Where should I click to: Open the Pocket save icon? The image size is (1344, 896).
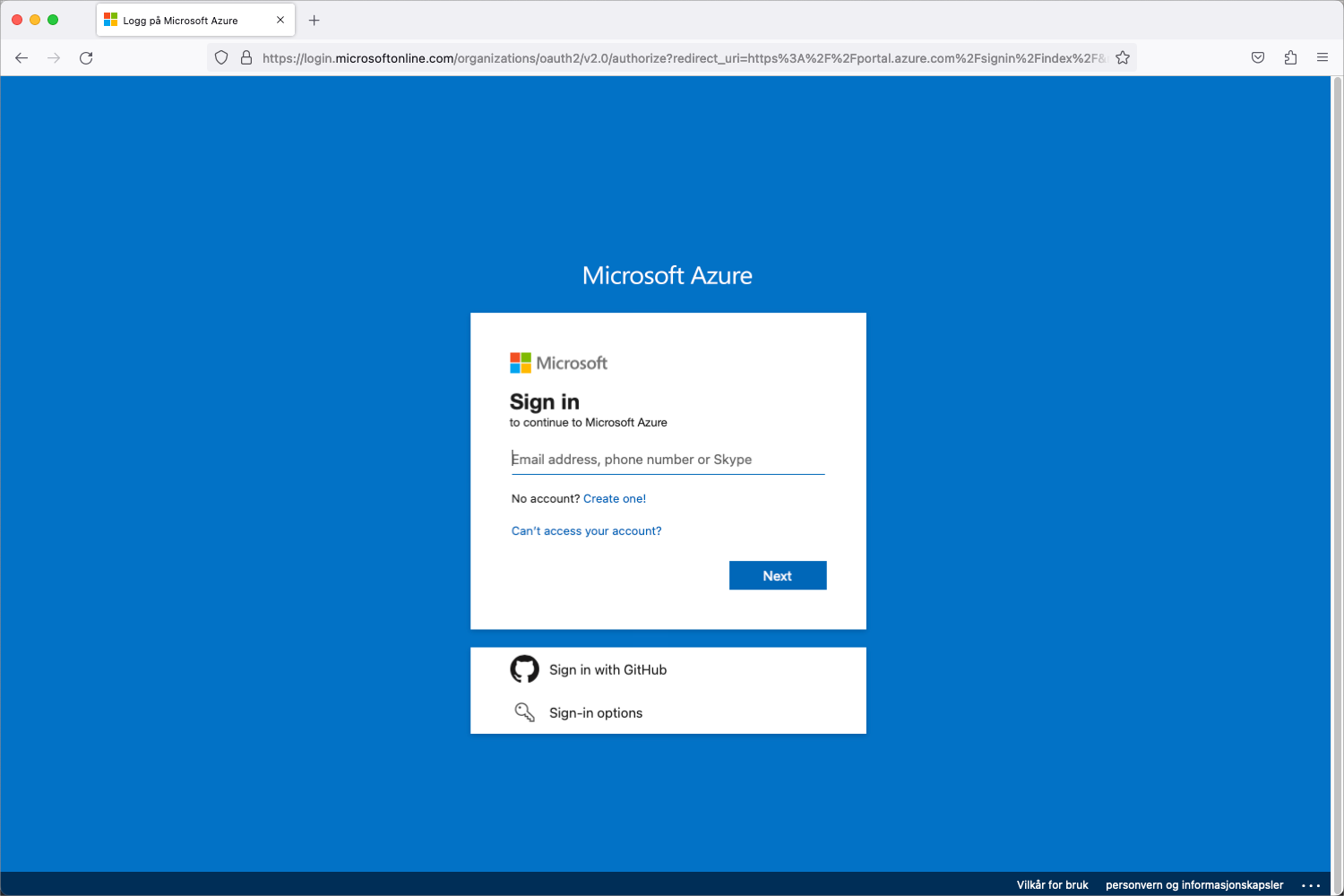[x=1257, y=56]
